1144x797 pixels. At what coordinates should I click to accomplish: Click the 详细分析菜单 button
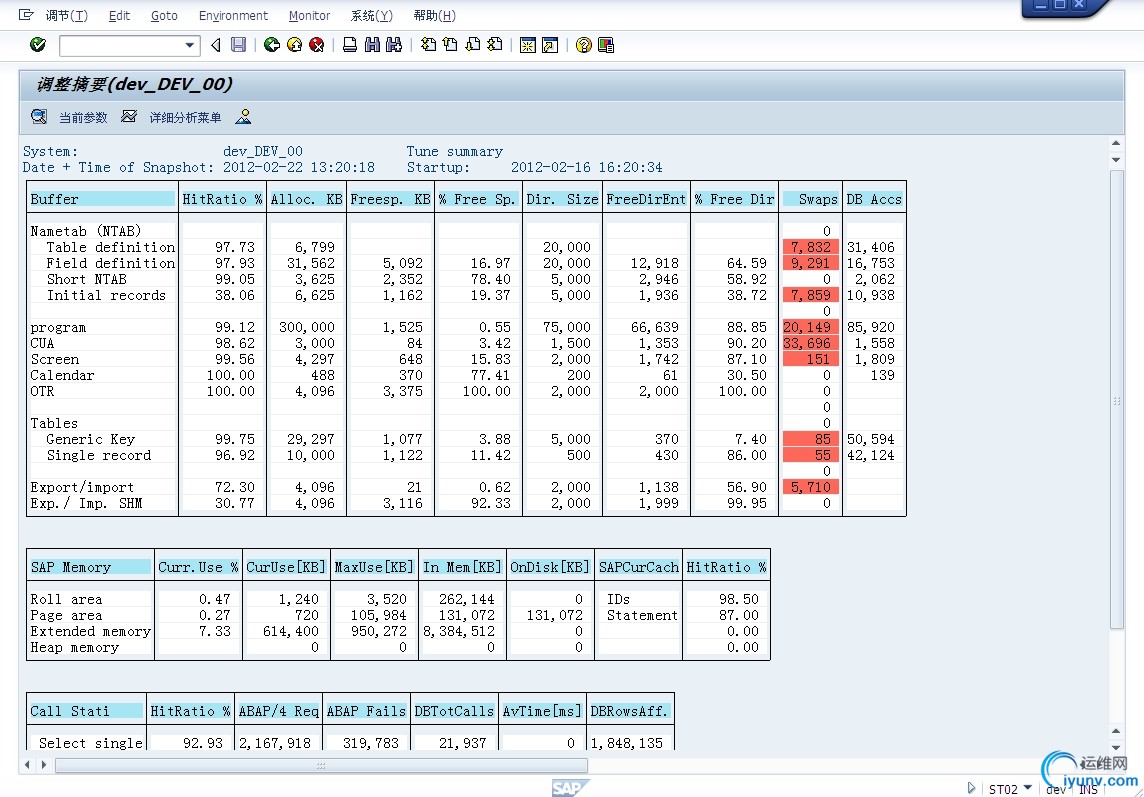185,117
